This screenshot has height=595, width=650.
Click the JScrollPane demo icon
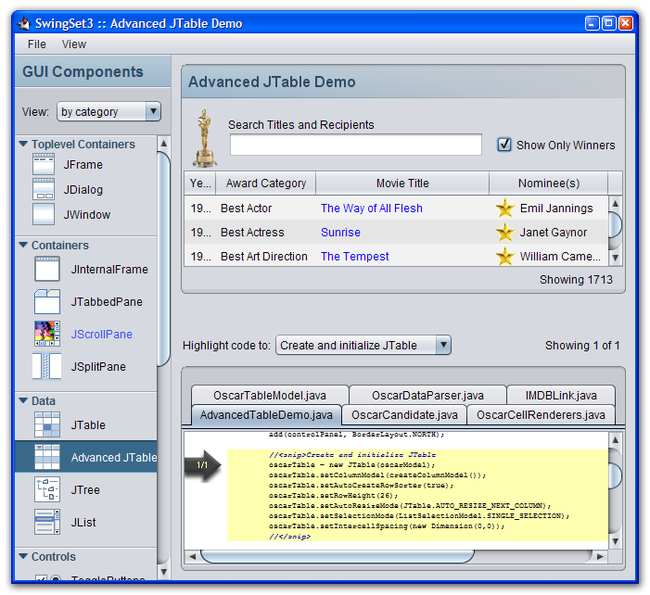(x=47, y=334)
